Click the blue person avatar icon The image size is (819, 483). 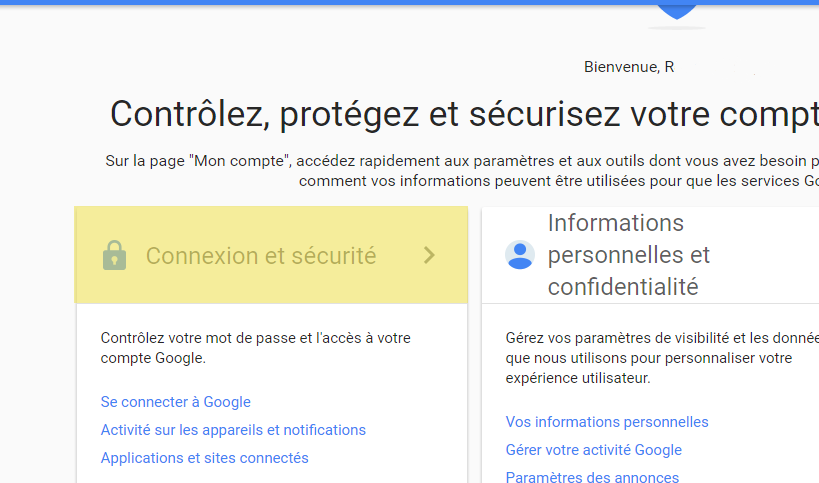pos(520,255)
